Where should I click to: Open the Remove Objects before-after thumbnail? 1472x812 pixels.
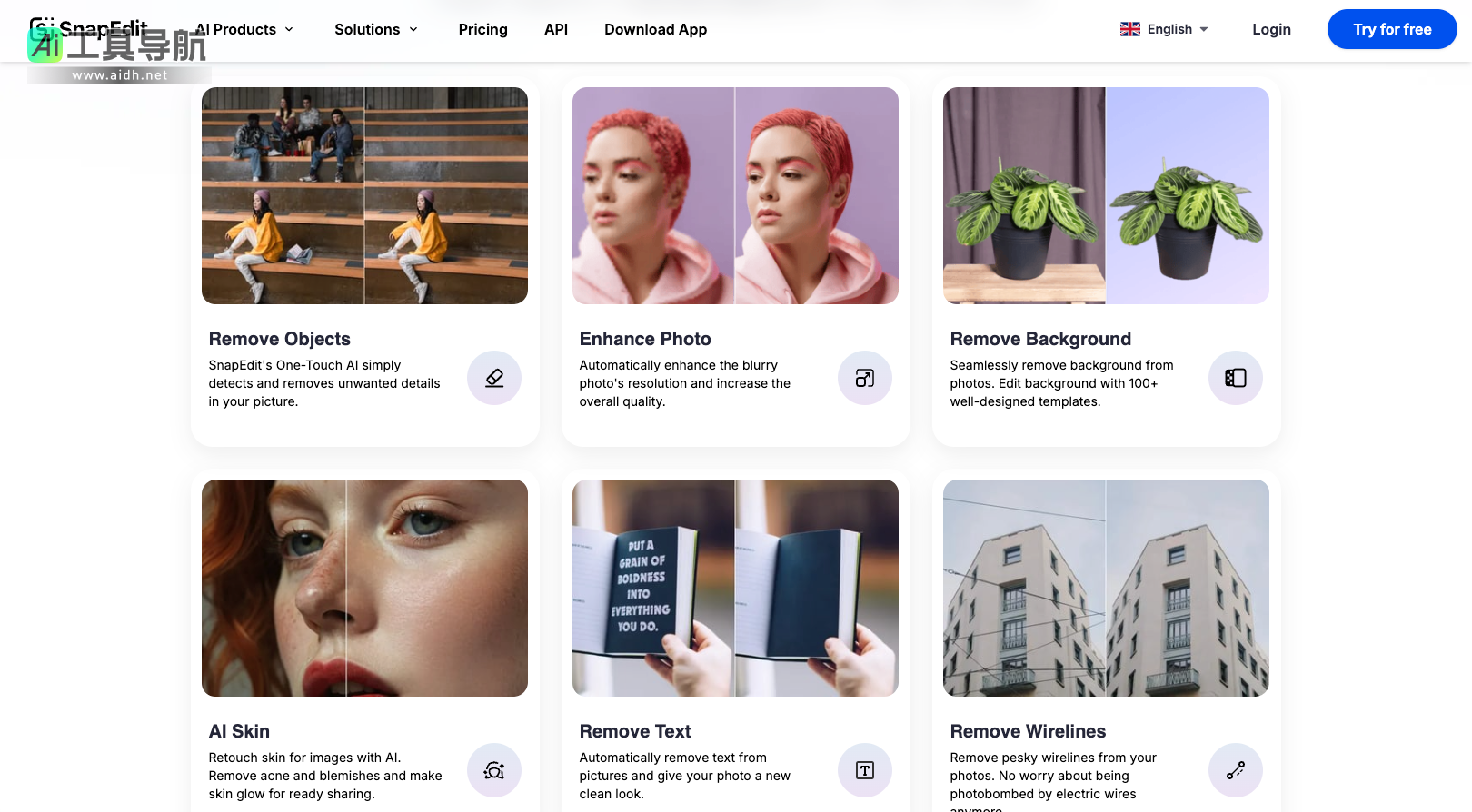[x=364, y=195]
